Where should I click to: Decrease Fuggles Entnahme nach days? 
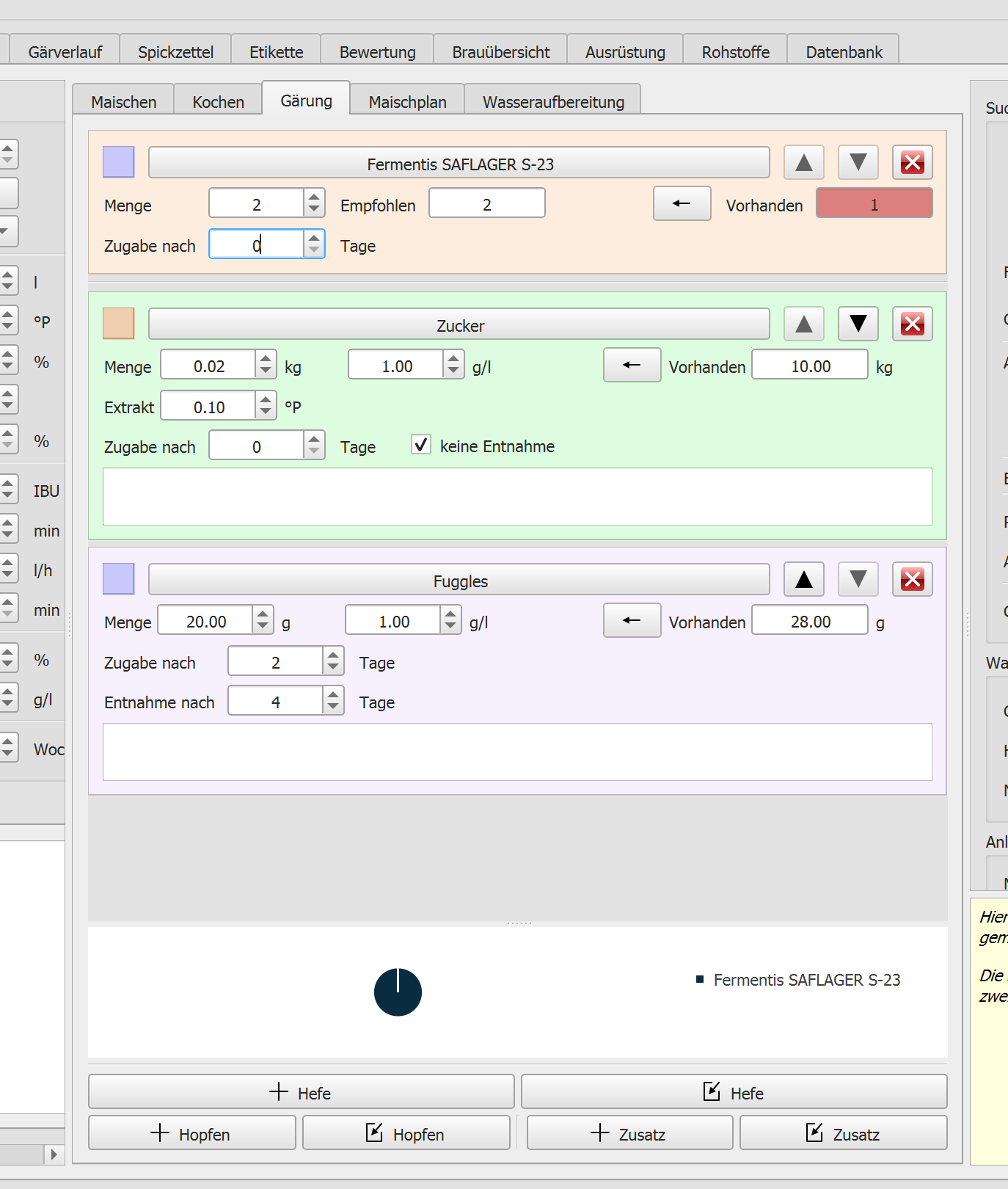(x=333, y=708)
